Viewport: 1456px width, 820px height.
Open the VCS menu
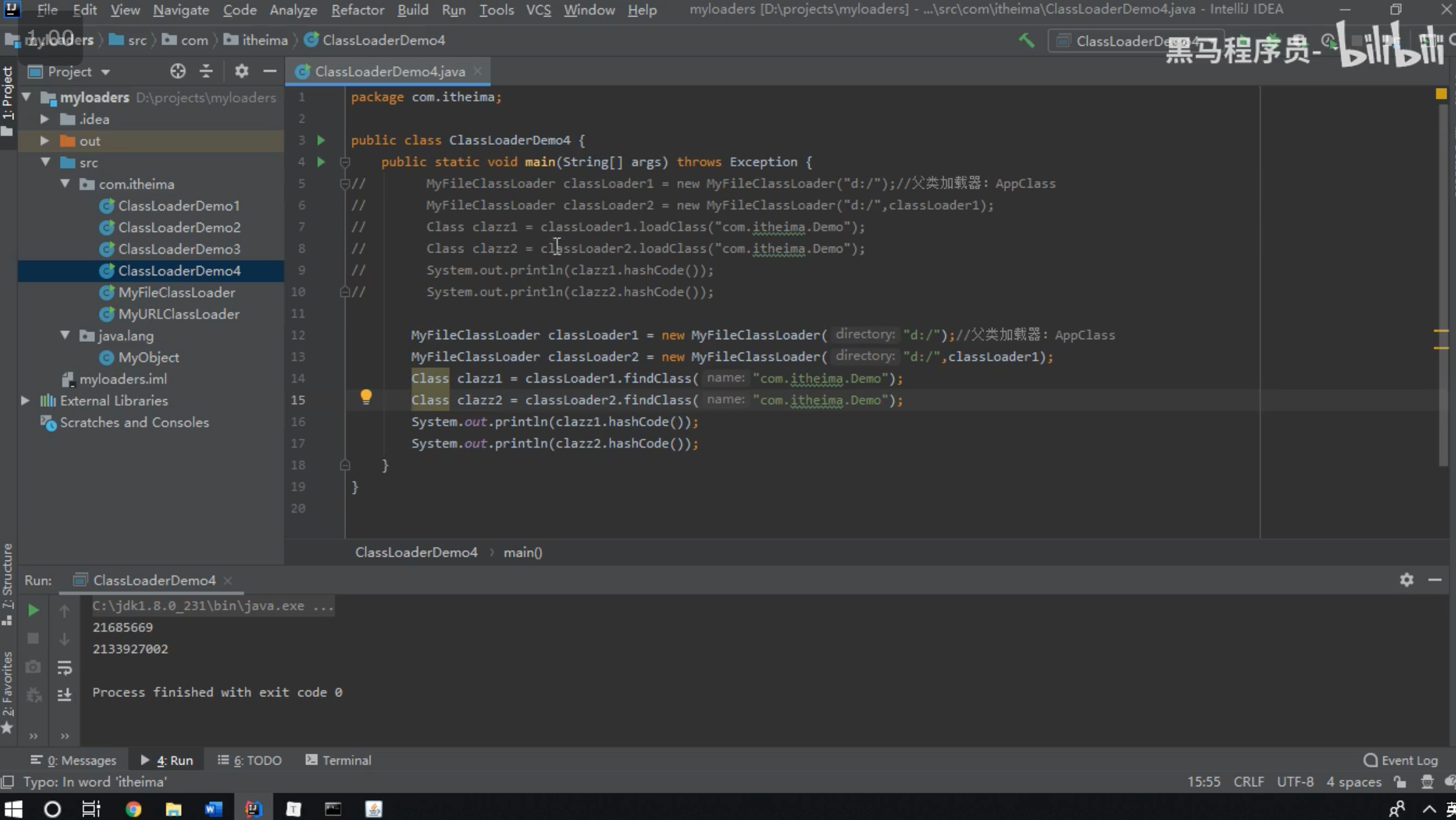click(539, 10)
